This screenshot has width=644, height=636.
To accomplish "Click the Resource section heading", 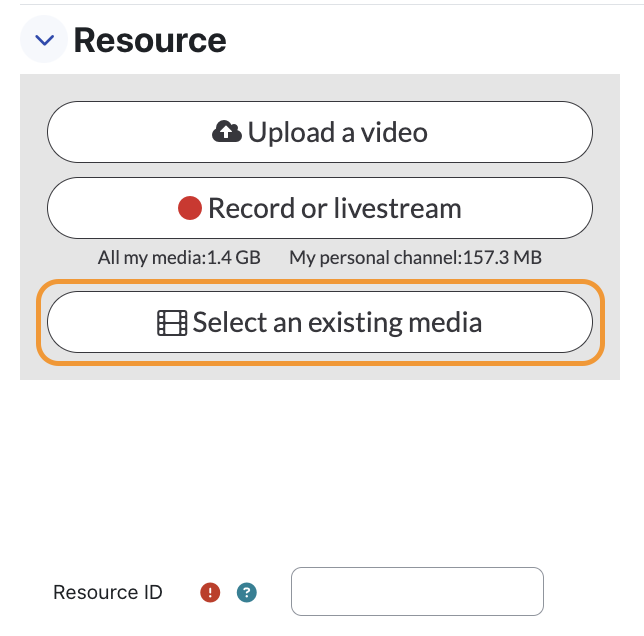I will (x=150, y=40).
